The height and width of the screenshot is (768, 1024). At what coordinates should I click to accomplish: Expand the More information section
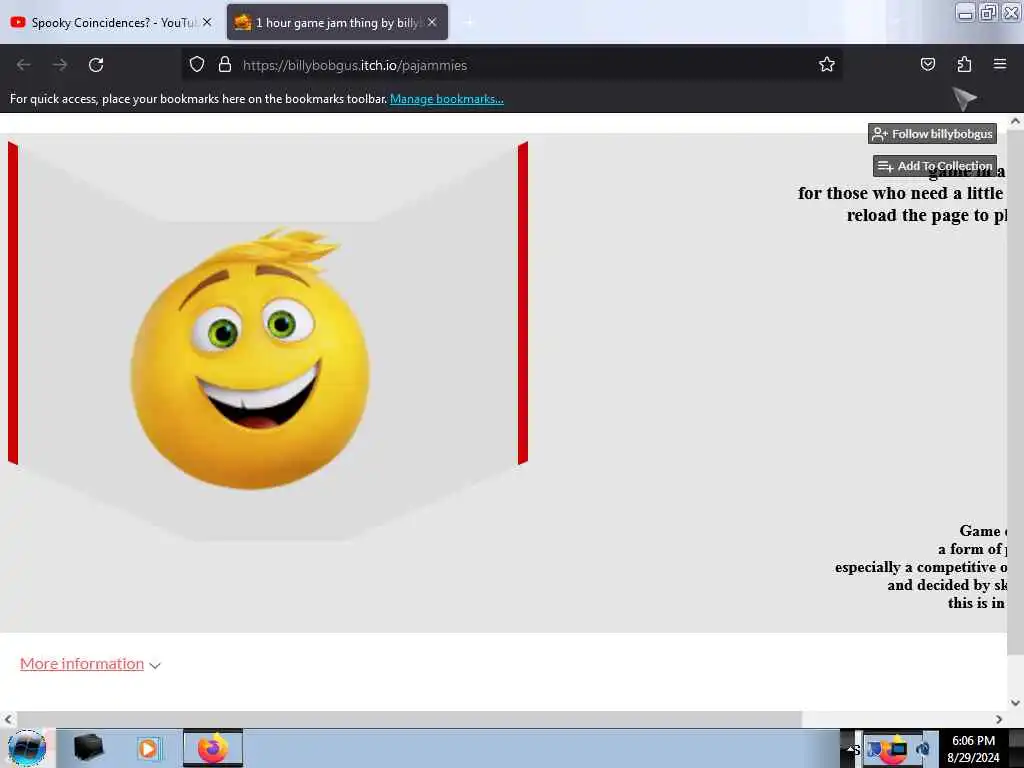point(82,664)
